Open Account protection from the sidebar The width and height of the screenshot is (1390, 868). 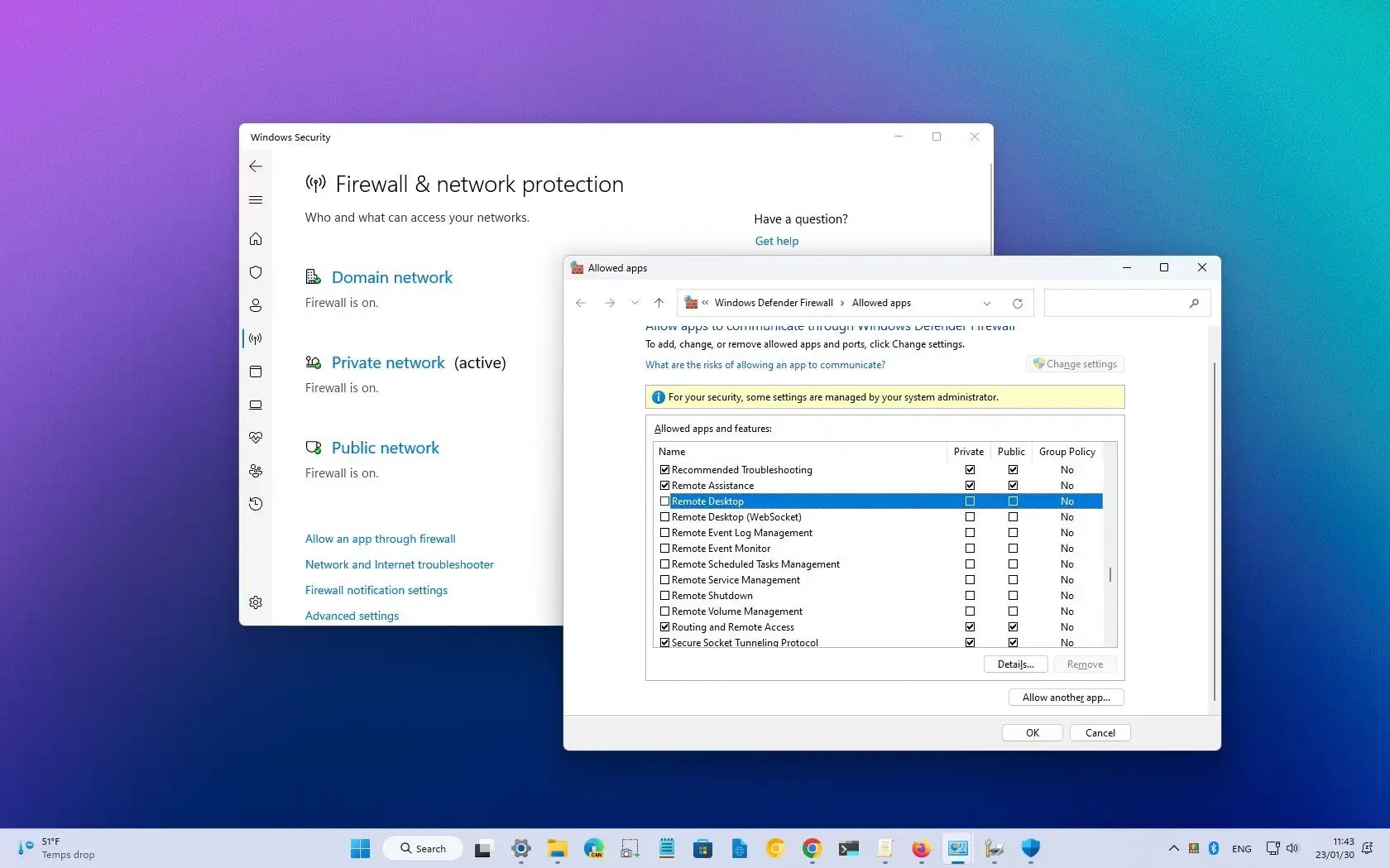pos(256,305)
